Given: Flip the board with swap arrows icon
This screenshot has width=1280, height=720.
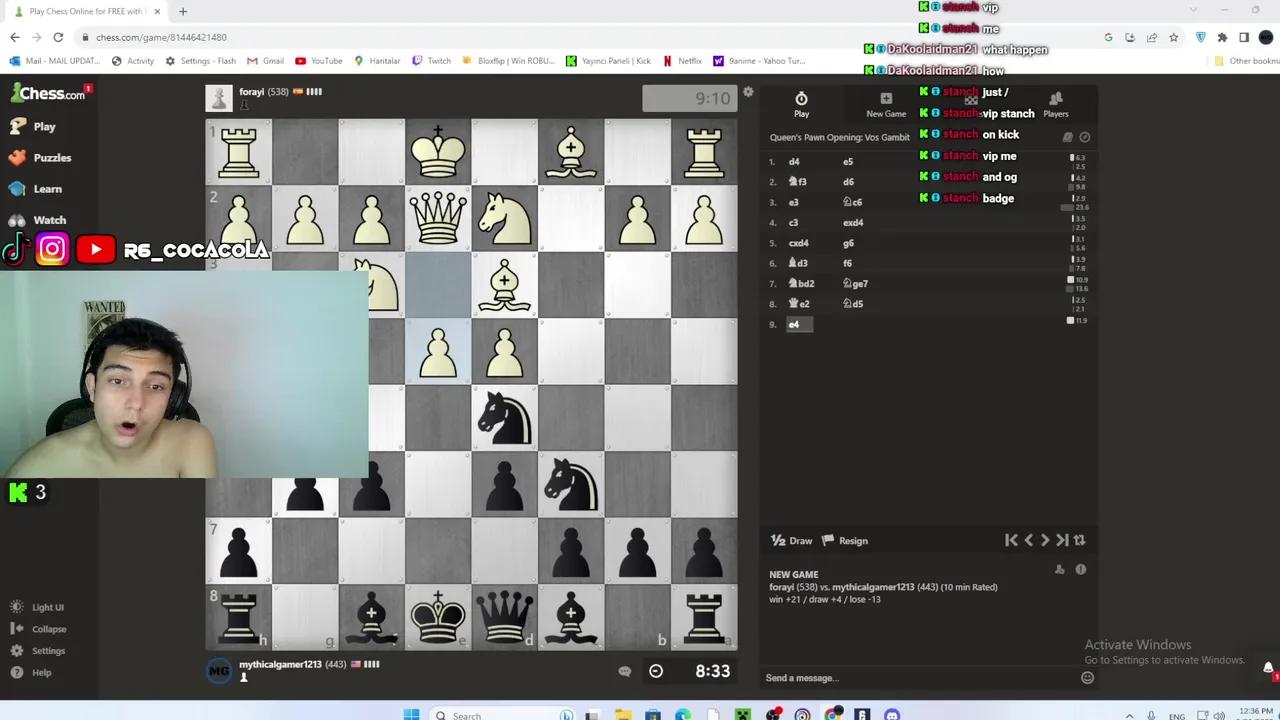Looking at the screenshot, I should coord(1079,540).
